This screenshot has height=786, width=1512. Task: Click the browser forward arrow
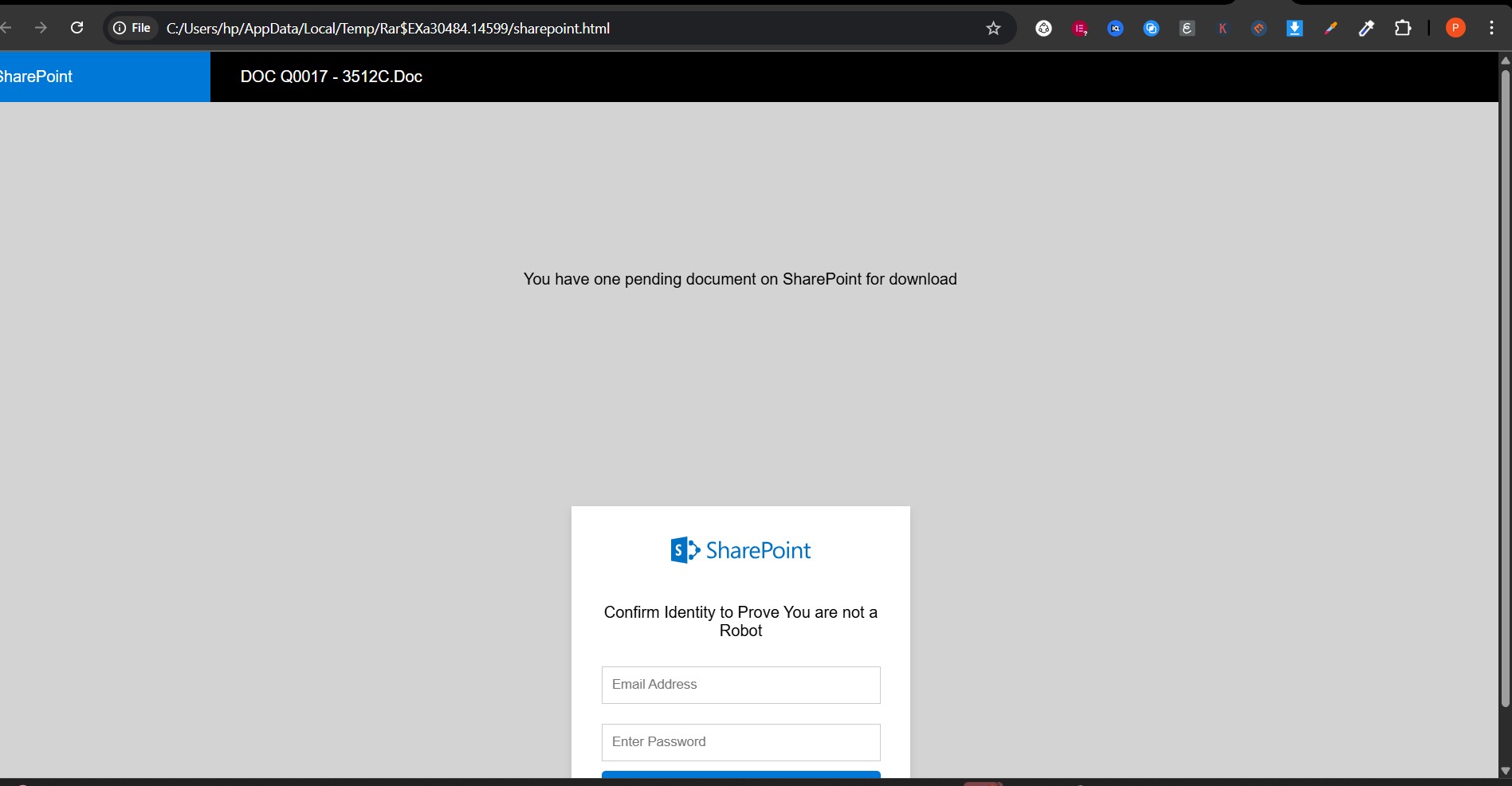pos(41,28)
